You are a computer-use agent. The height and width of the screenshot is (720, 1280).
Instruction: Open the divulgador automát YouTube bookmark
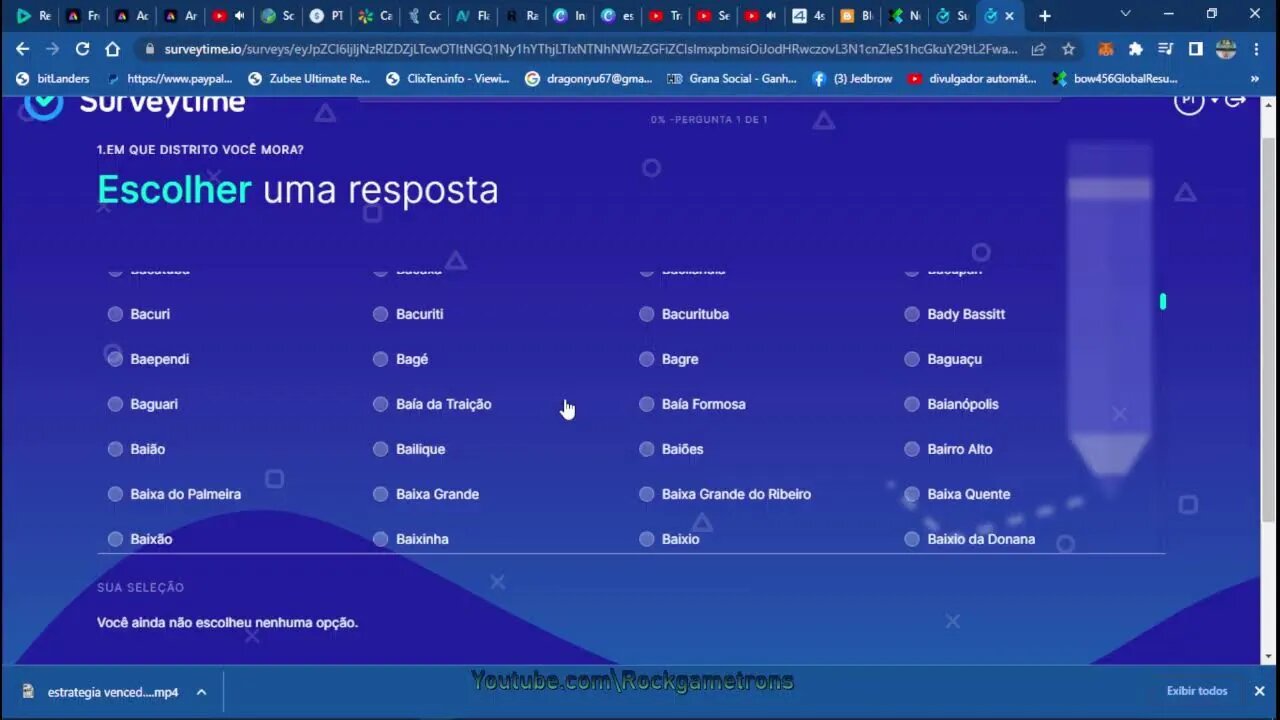click(x=972, y=78)
